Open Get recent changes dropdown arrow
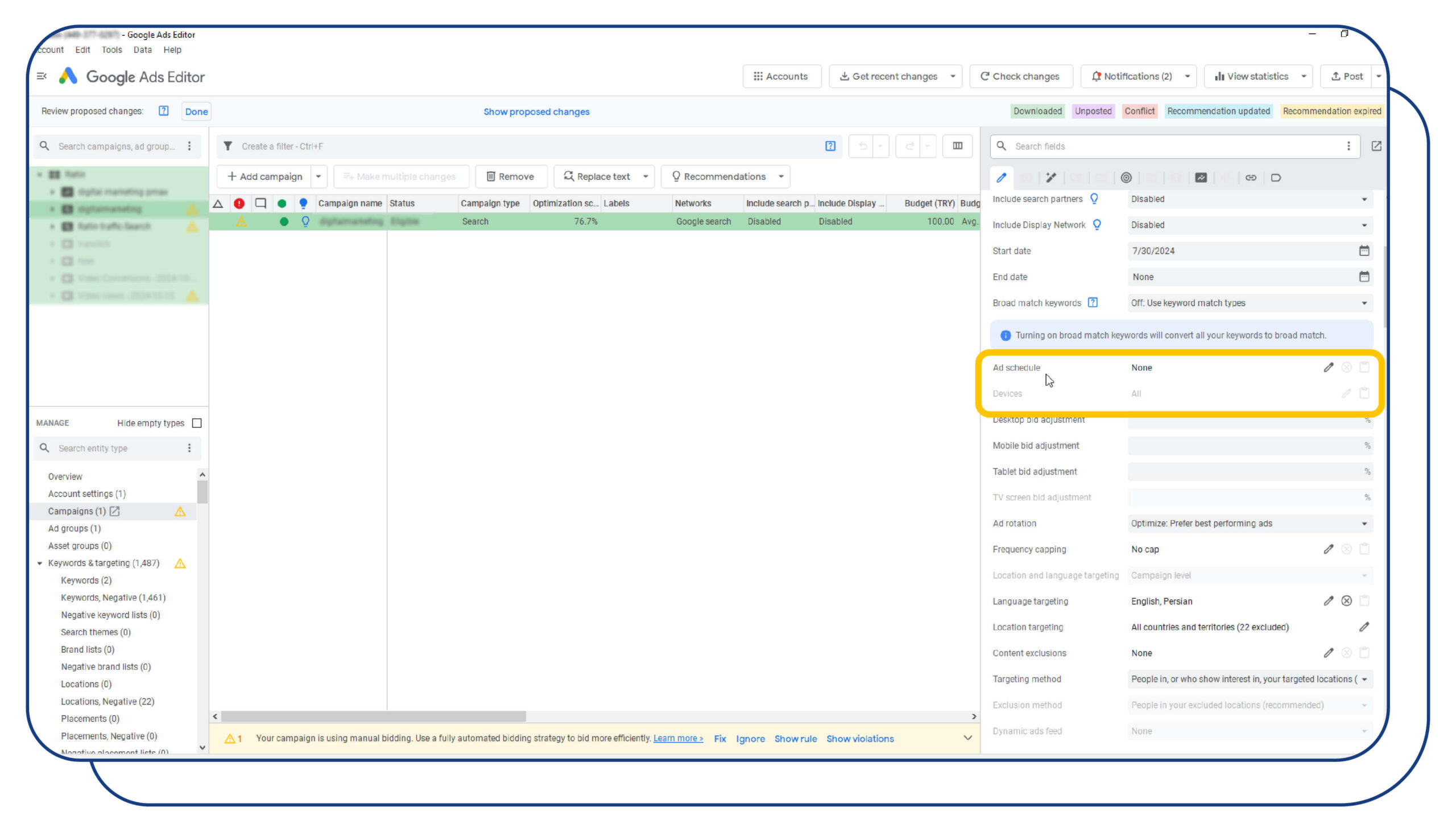The width and height of the screenshot is (1456, 824). pyautogui.click(x=953, y=76)
